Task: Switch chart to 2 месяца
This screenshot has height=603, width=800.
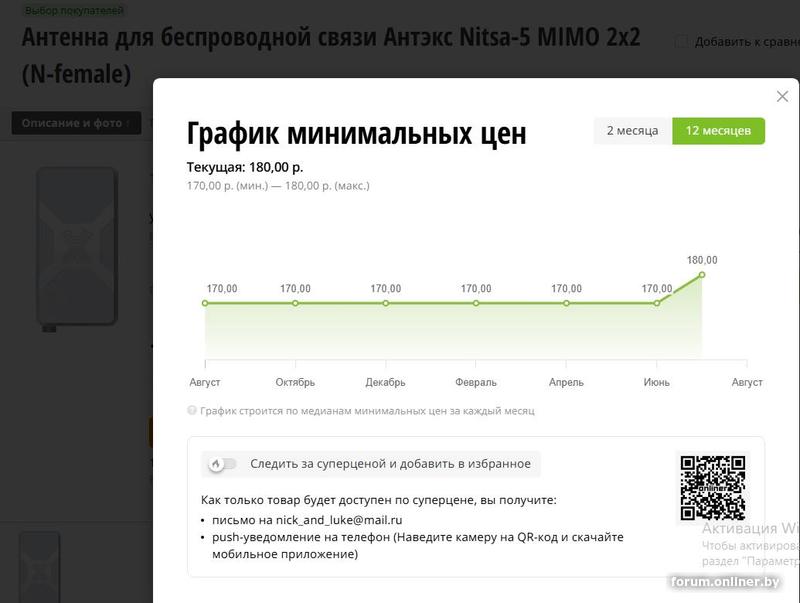Action: (x=633, y=131)
